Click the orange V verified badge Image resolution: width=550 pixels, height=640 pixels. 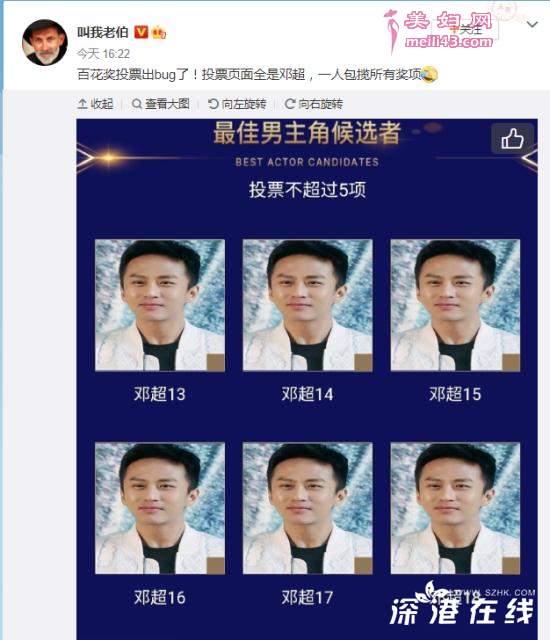141,32
